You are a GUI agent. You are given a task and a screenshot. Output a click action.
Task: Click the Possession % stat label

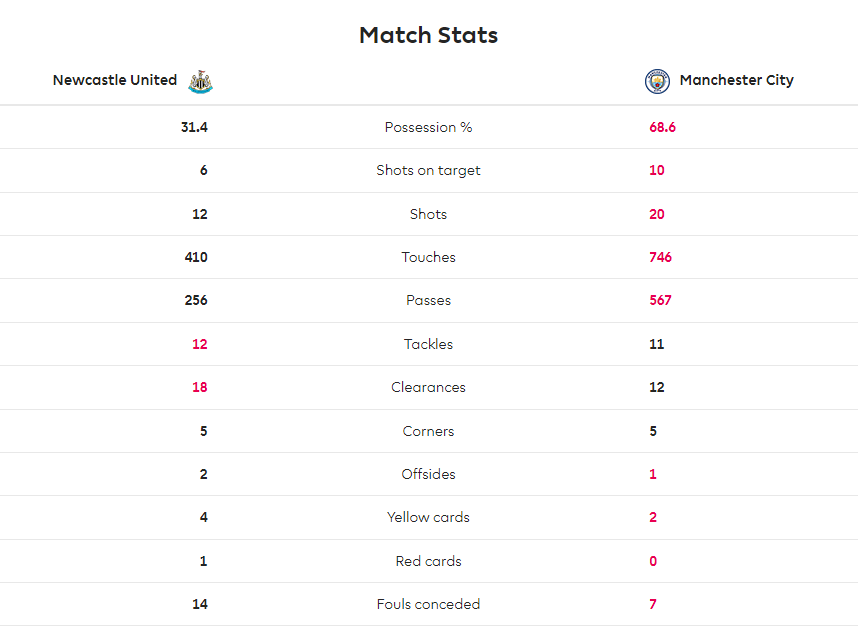tap(428, 127)
